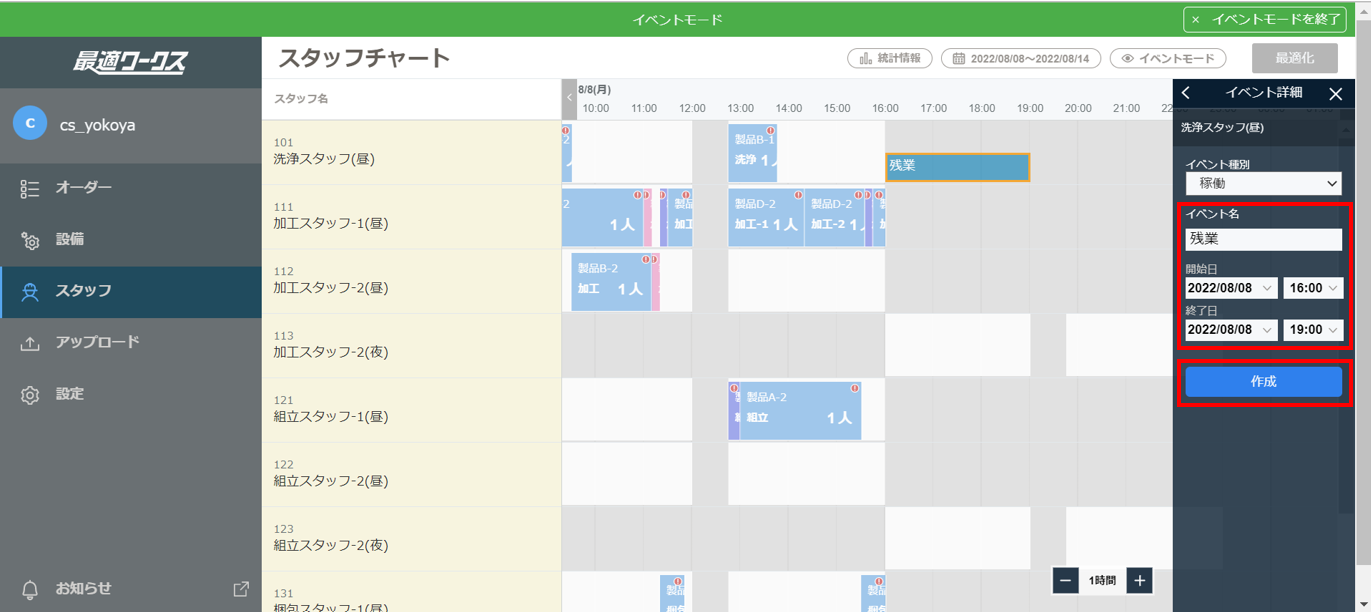
Task: Open the 終了日 19:00 time dropdown
Action: [1313, 329]
